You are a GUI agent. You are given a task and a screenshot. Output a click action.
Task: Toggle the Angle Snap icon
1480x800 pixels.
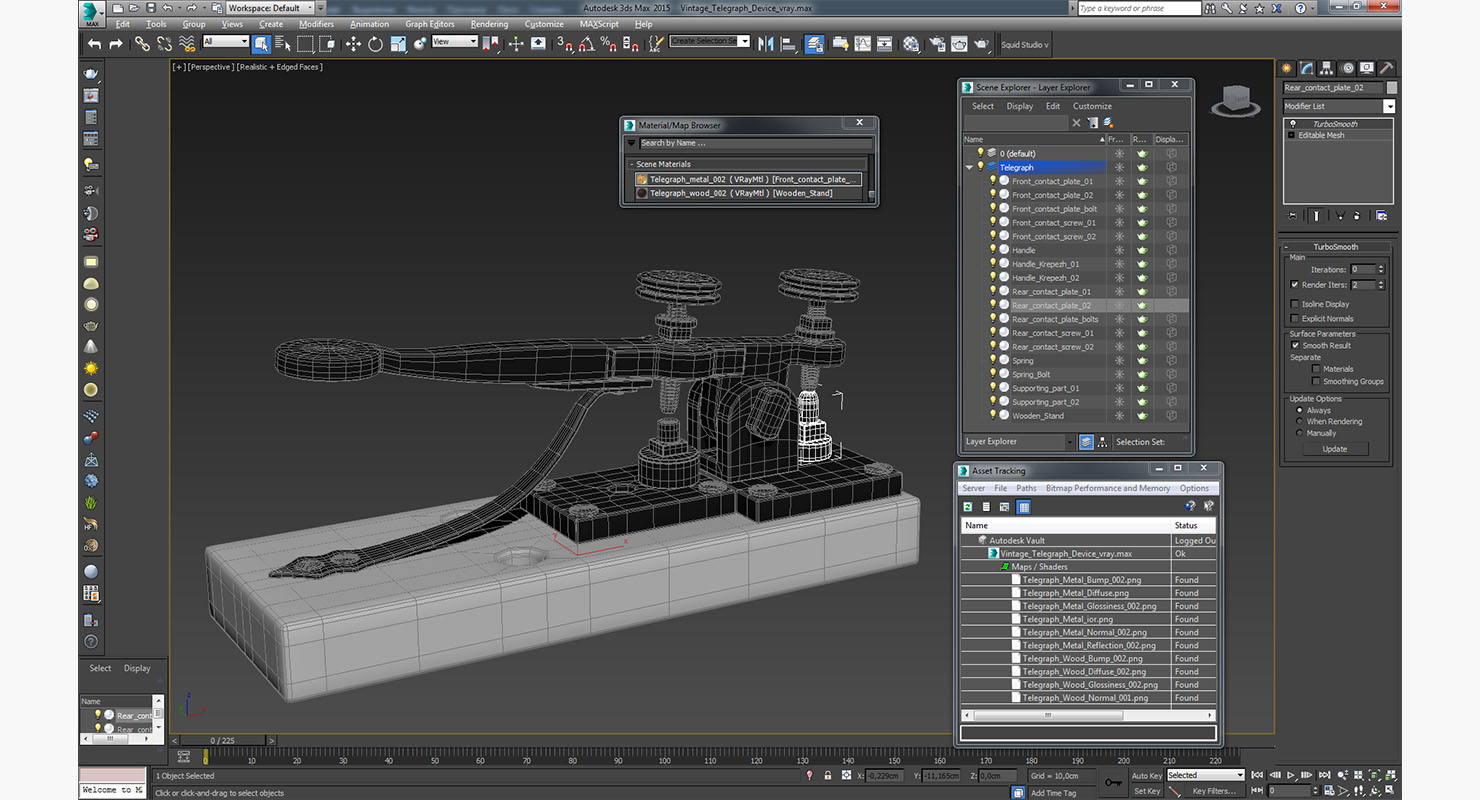(x=587, y=43)
